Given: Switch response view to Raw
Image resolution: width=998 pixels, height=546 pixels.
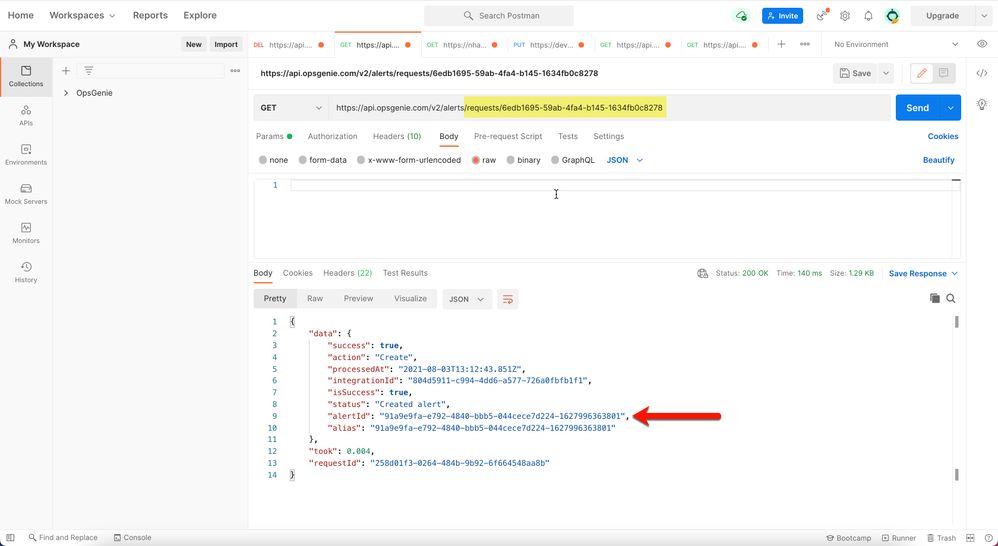Looking at the screenshot, I should [x=315, y=298].
